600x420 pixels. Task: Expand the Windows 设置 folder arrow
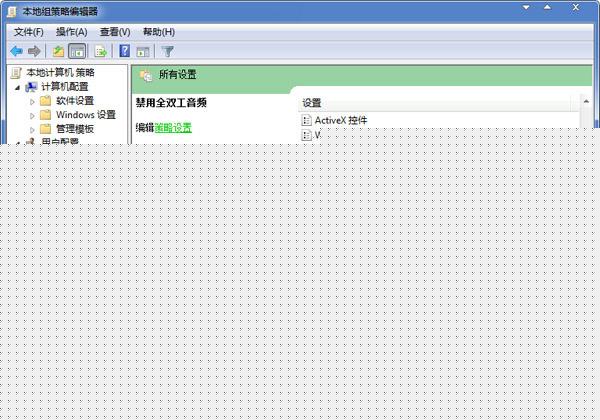[x=32, y=116]
